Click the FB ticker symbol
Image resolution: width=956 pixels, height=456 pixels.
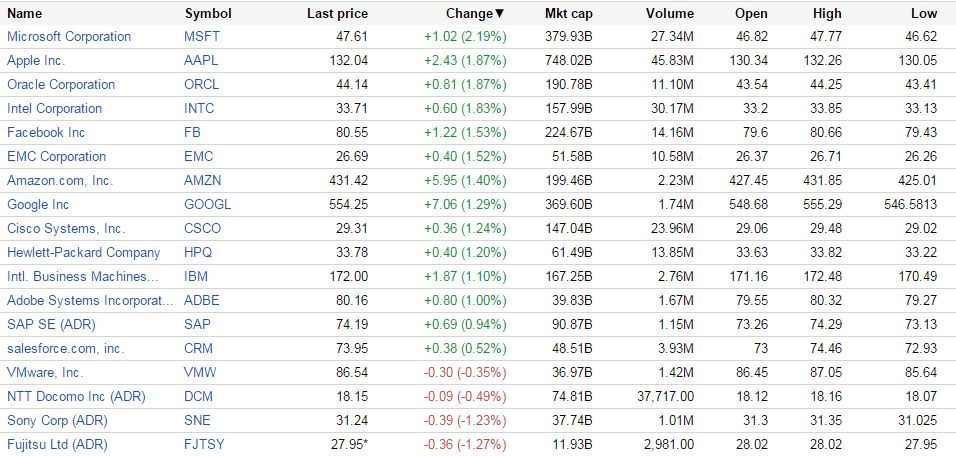point(193,133)
